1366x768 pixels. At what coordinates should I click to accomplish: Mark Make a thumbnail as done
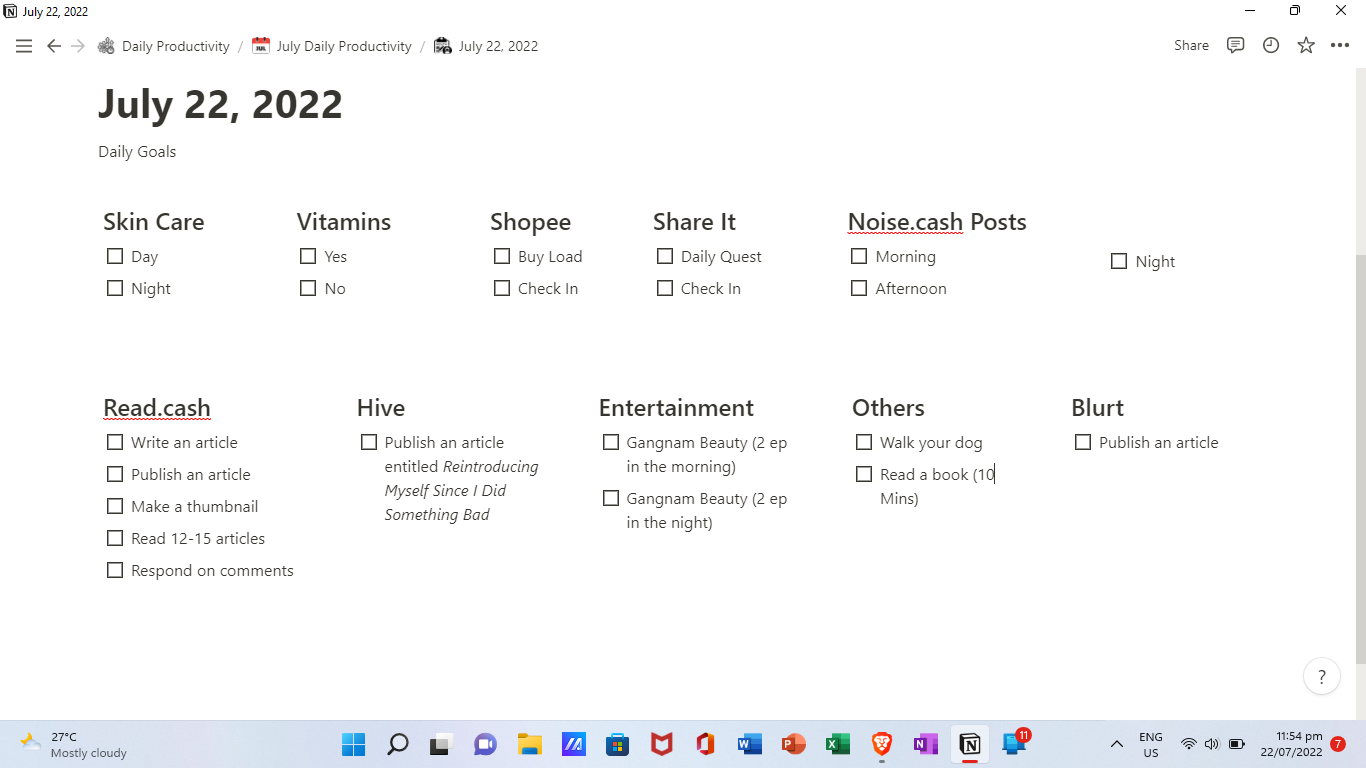115,506
